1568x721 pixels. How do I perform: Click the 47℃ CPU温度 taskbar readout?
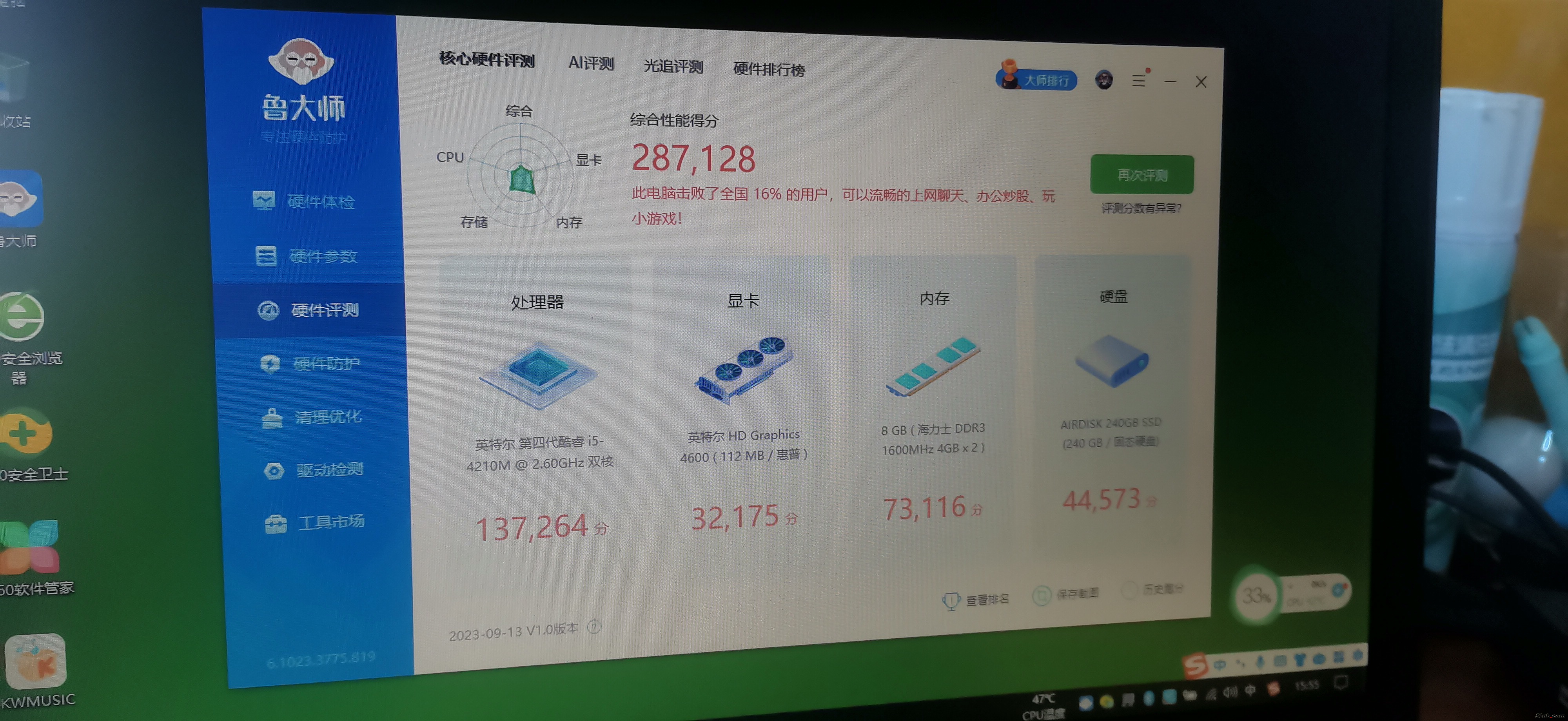pos(1043,707)
